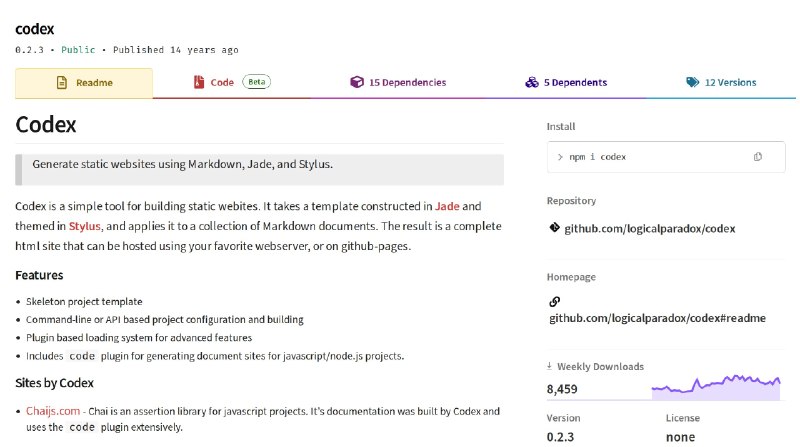
Task: Open the codex#readme homepage link
Action: 657,318
